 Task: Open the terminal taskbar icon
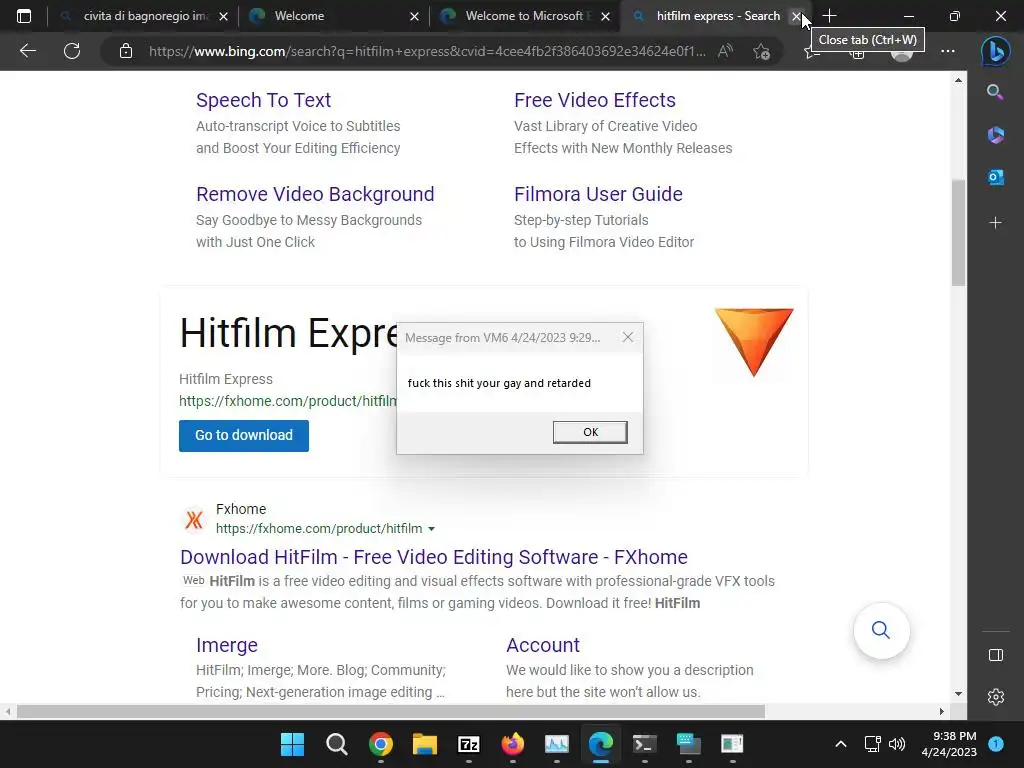pos(645,744)
